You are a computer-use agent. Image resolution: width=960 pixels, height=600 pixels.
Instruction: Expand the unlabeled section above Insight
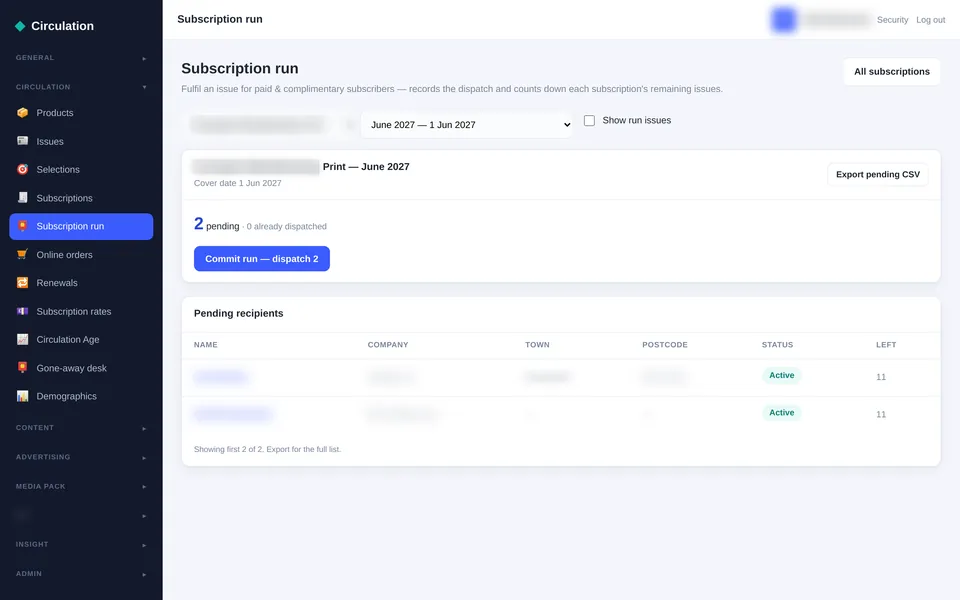(81, 516)
